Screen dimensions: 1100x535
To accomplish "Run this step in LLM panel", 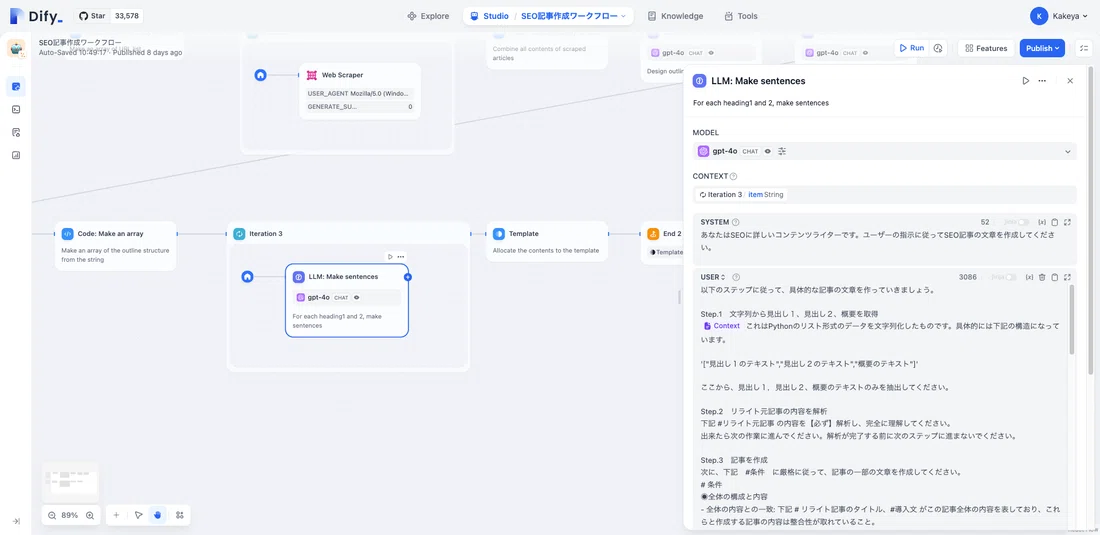I will (x=1026, y=81).
